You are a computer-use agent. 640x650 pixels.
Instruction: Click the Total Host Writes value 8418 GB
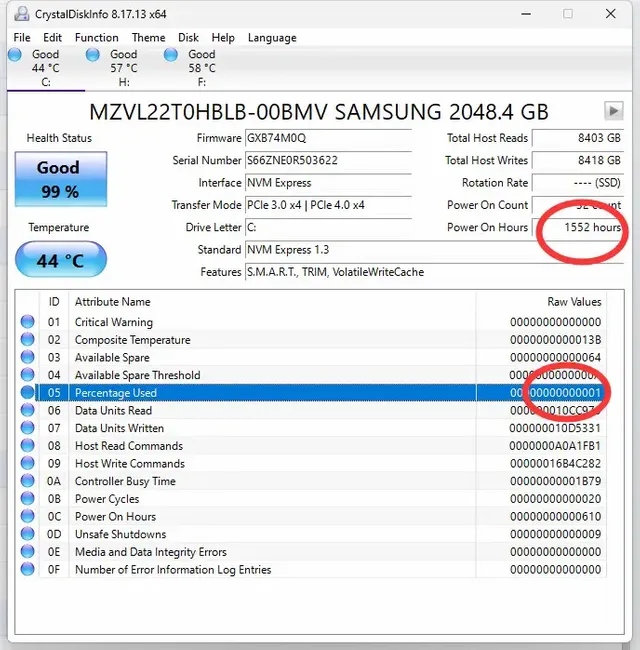click(578, 160)
